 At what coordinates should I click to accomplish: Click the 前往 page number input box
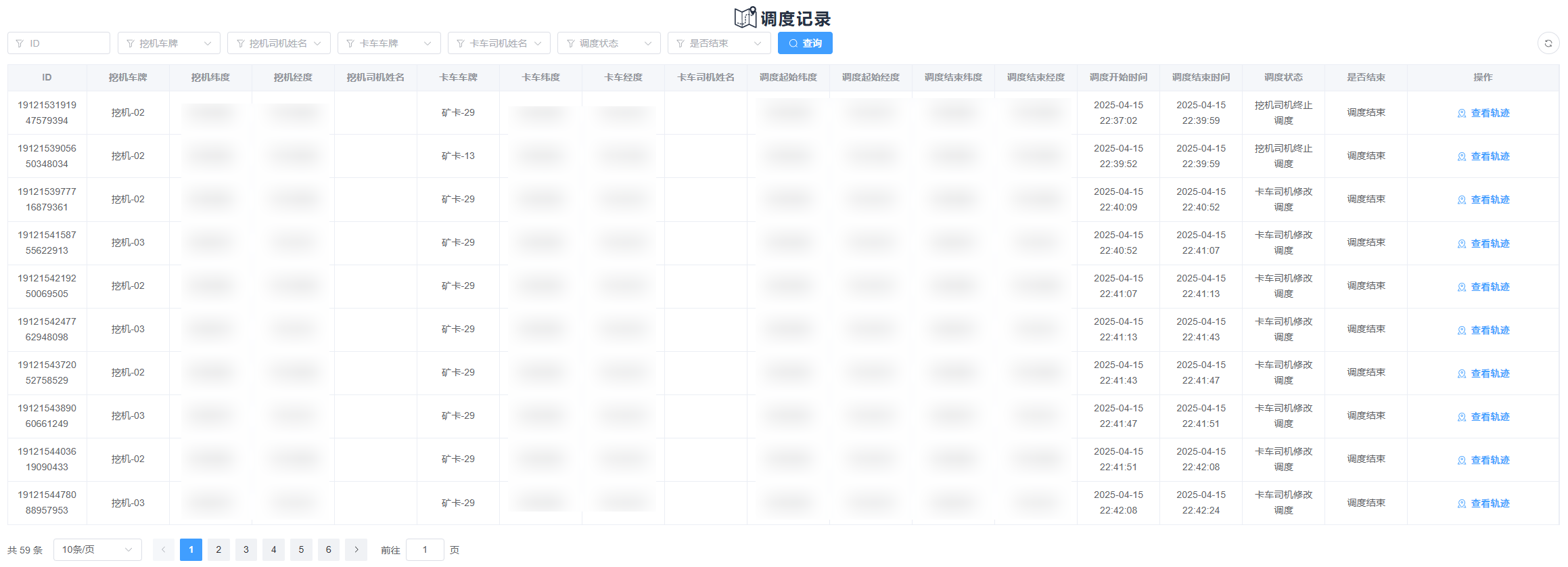[x=425, y=549]
